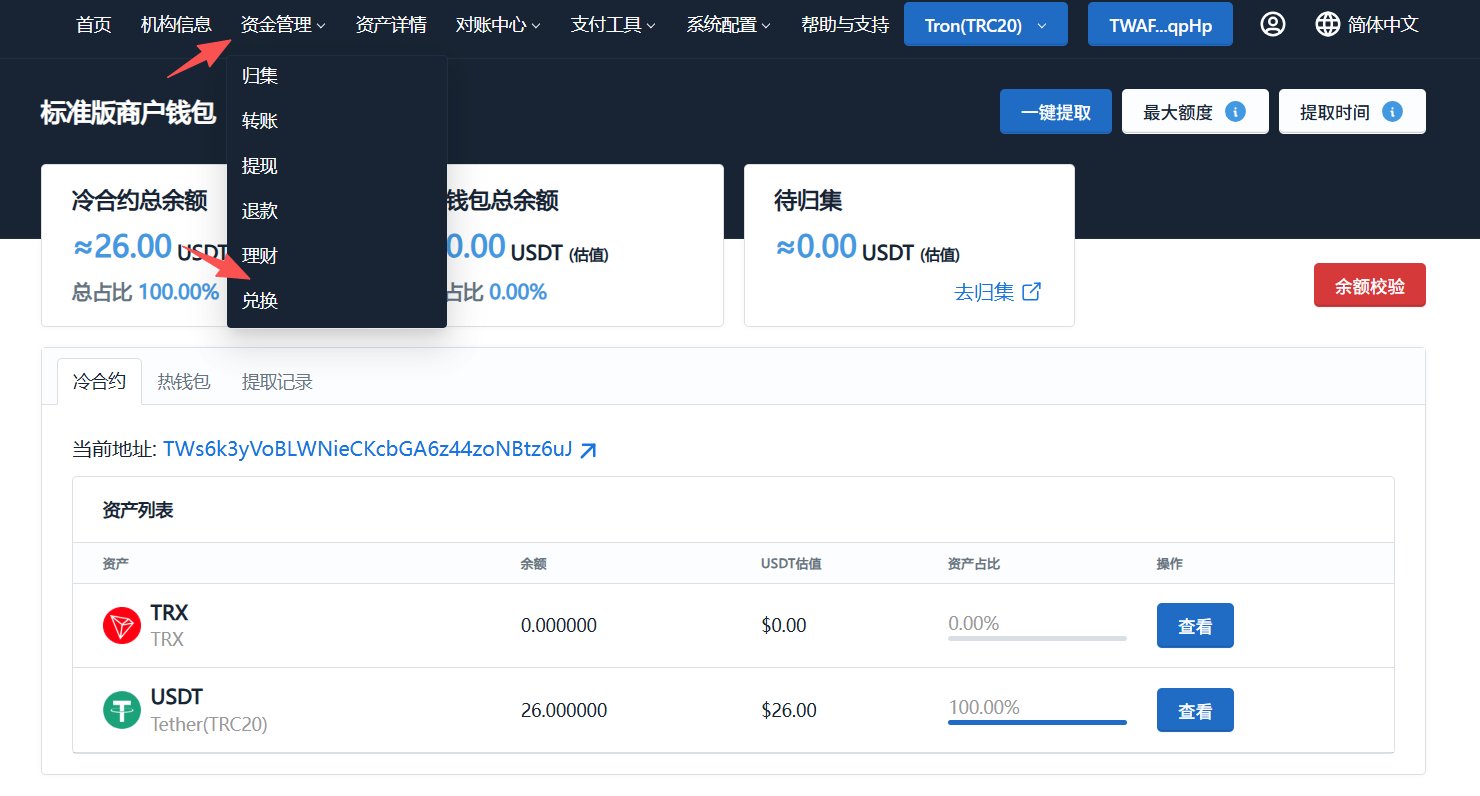
Task: Open the 支付工具 dropdown menu
Action: (x=613, y=25)
